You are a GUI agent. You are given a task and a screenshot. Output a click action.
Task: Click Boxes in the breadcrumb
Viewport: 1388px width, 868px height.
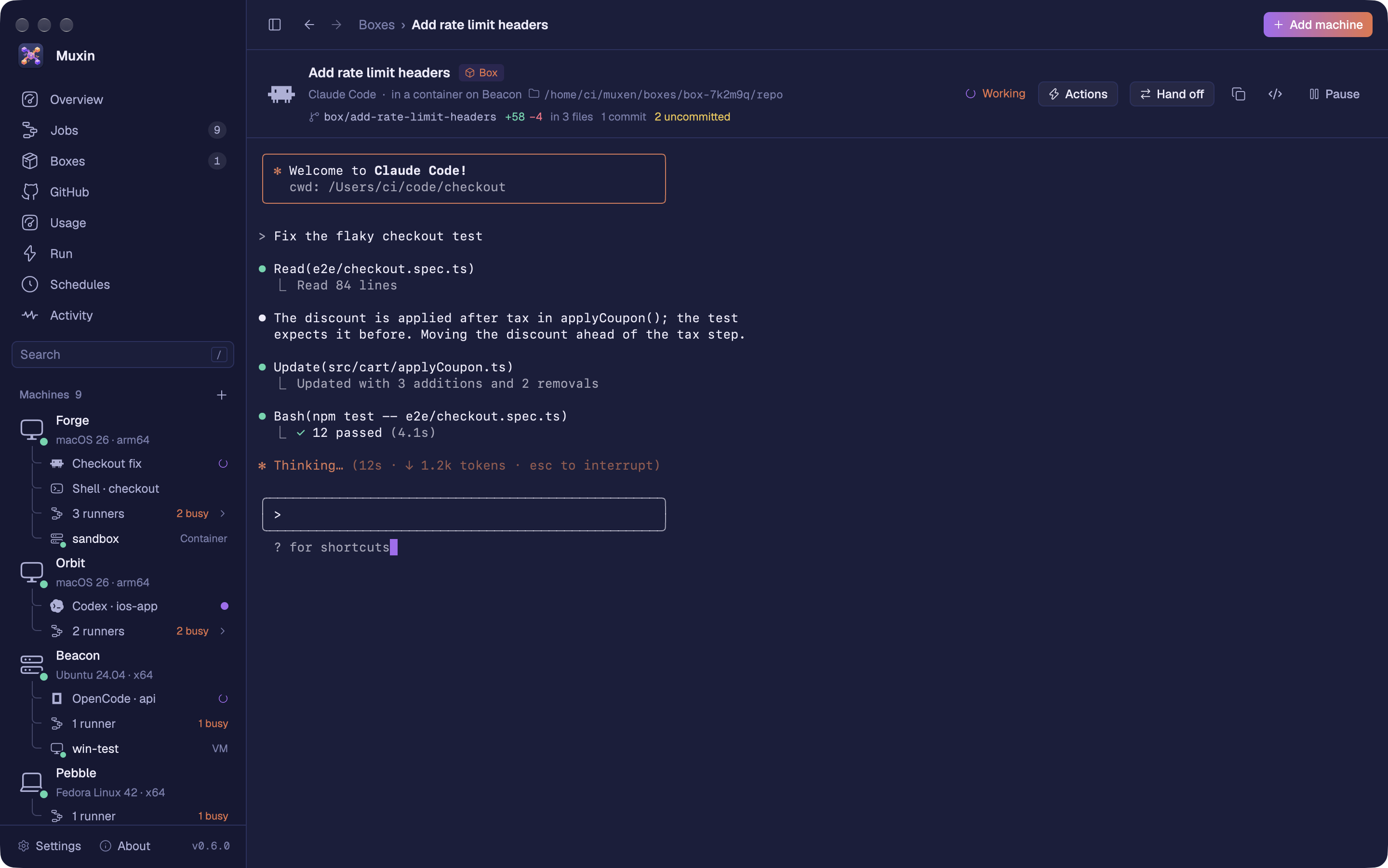point(376,25)
